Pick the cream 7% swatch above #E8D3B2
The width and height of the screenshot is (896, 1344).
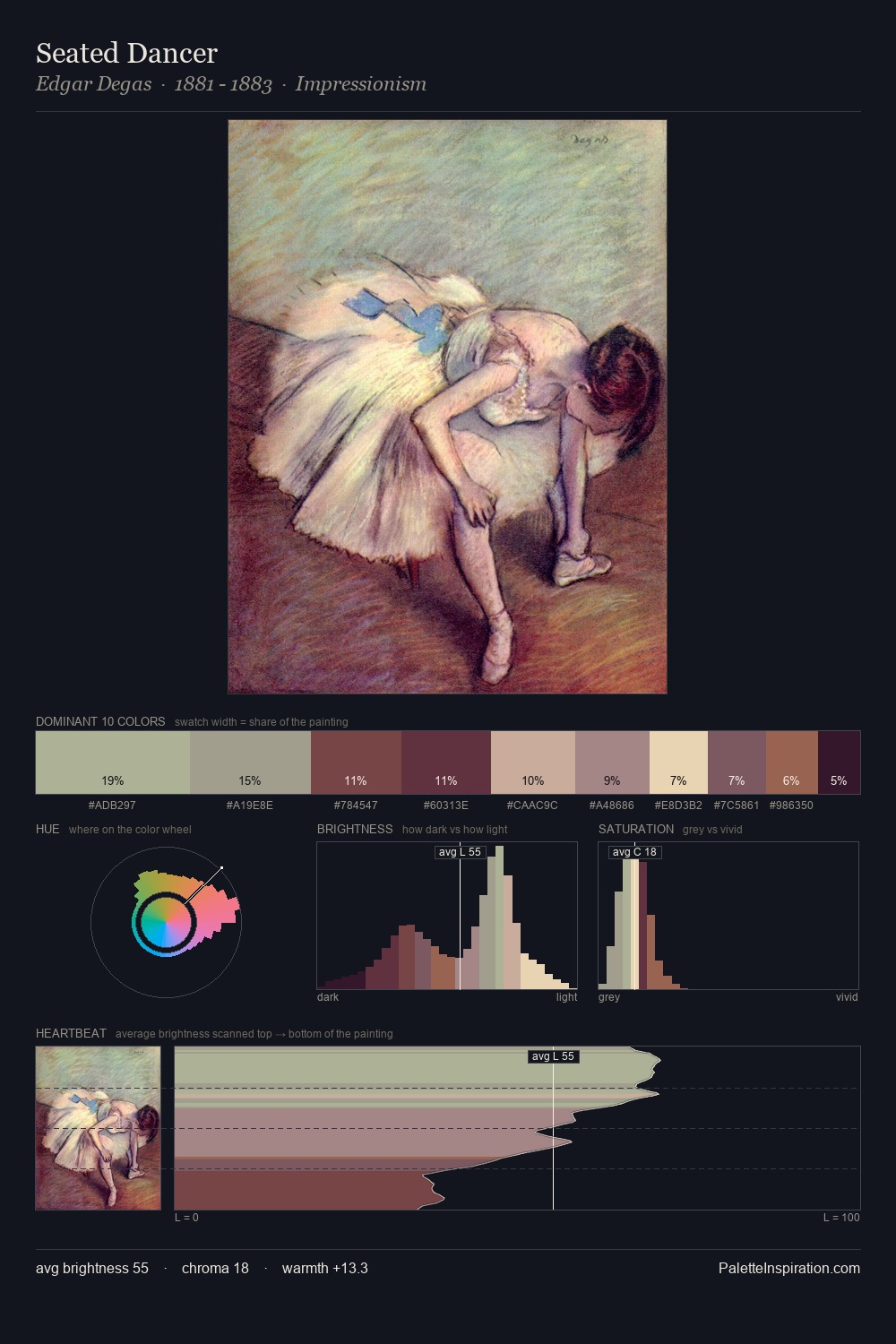678,762
